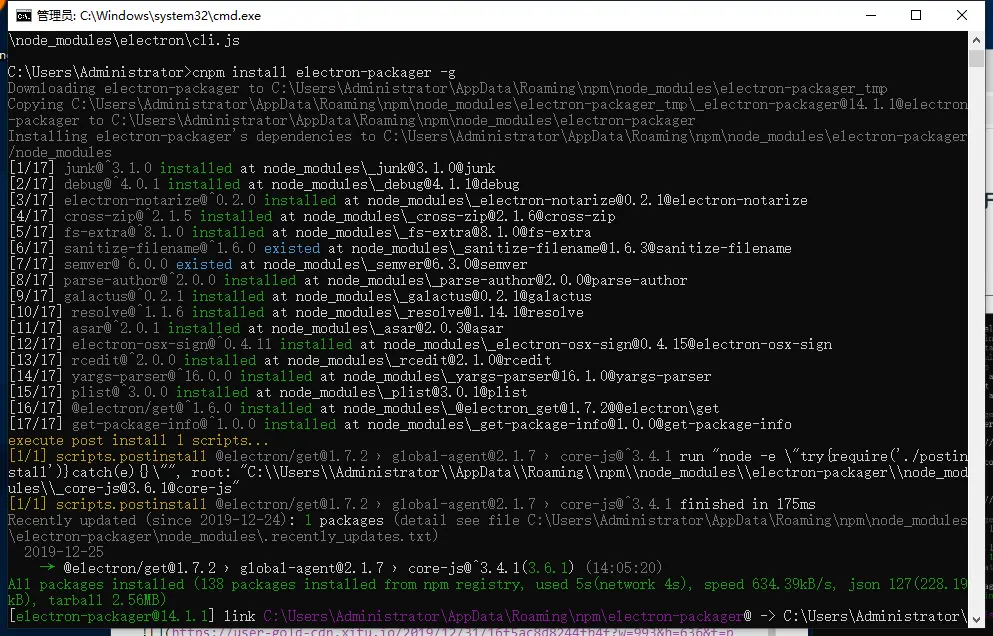Image resolution: width=993 pixels, height=636 pixels.
Task: Click the 'Recently updated (since 2019-12-24)' line
Action: point(488,528)
